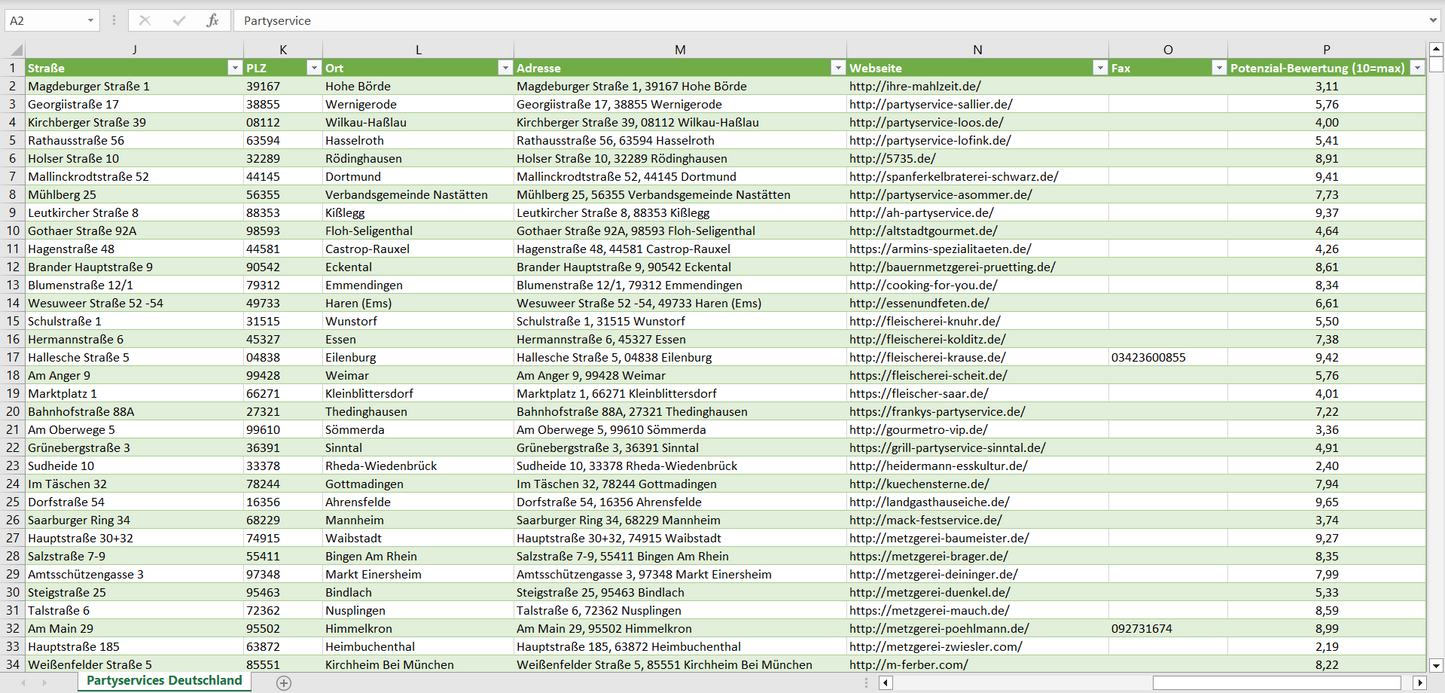Select column M header
Screen dimensions: 1445x693
(x=680, y=49)
